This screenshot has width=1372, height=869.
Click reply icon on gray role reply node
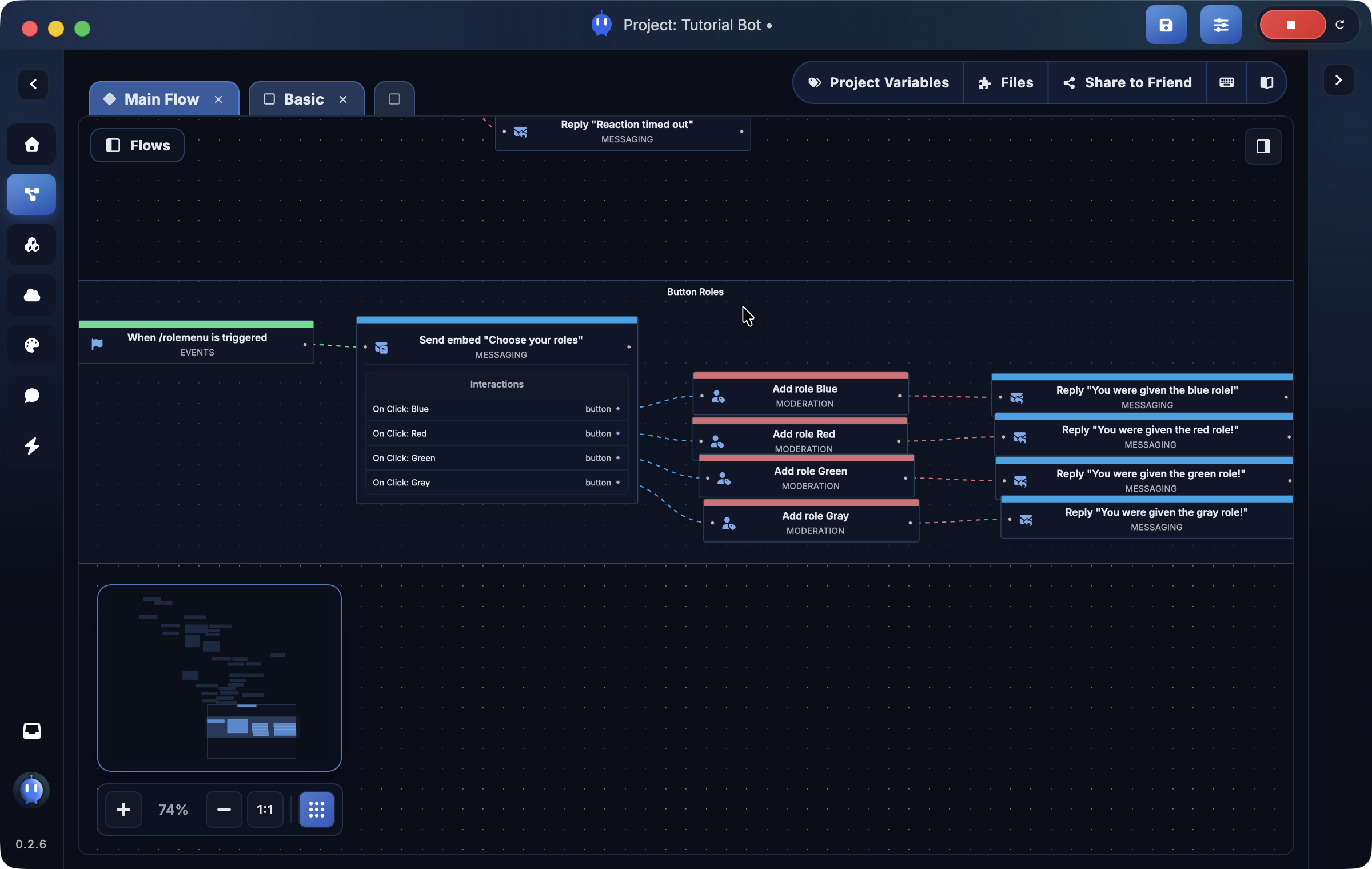1026,520
